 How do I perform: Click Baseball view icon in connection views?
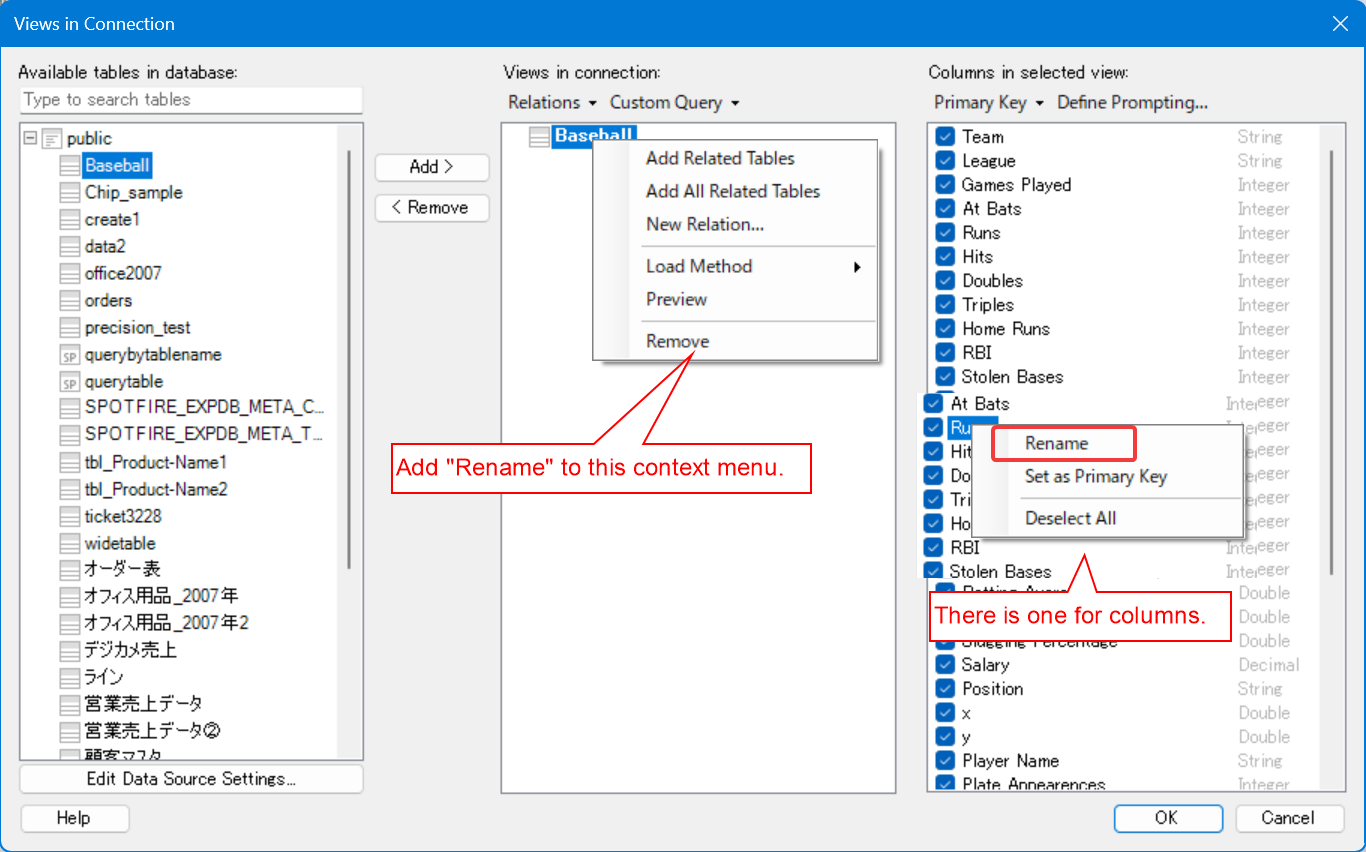[x=539, y=137]
